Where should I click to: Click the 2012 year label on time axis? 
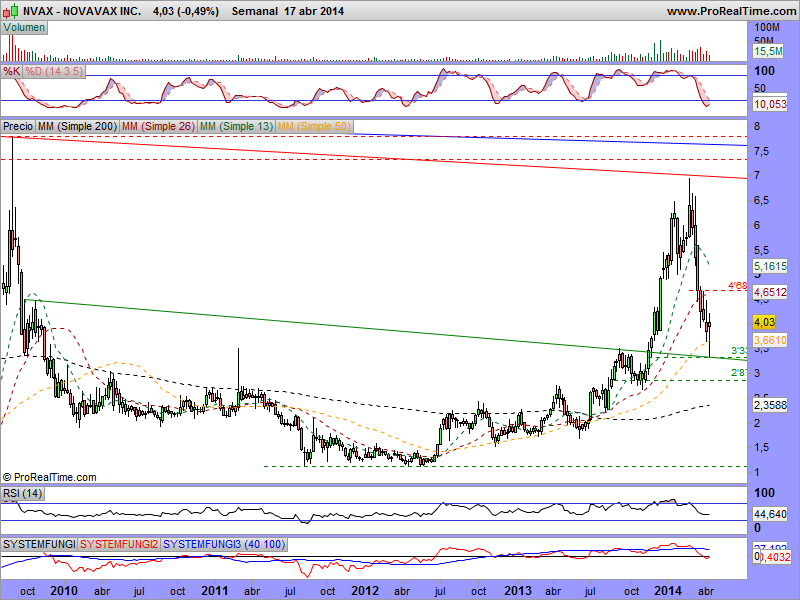click(365, 591)
